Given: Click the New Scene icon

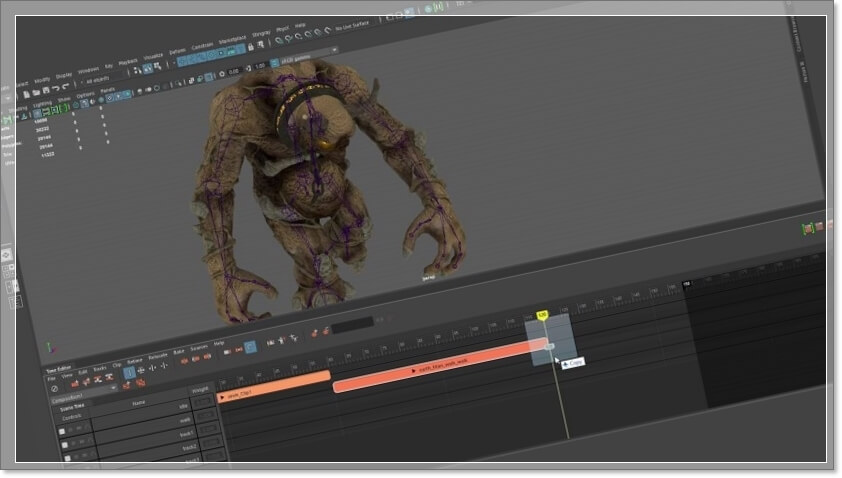Looking at the screenshot, I should 26,95.
